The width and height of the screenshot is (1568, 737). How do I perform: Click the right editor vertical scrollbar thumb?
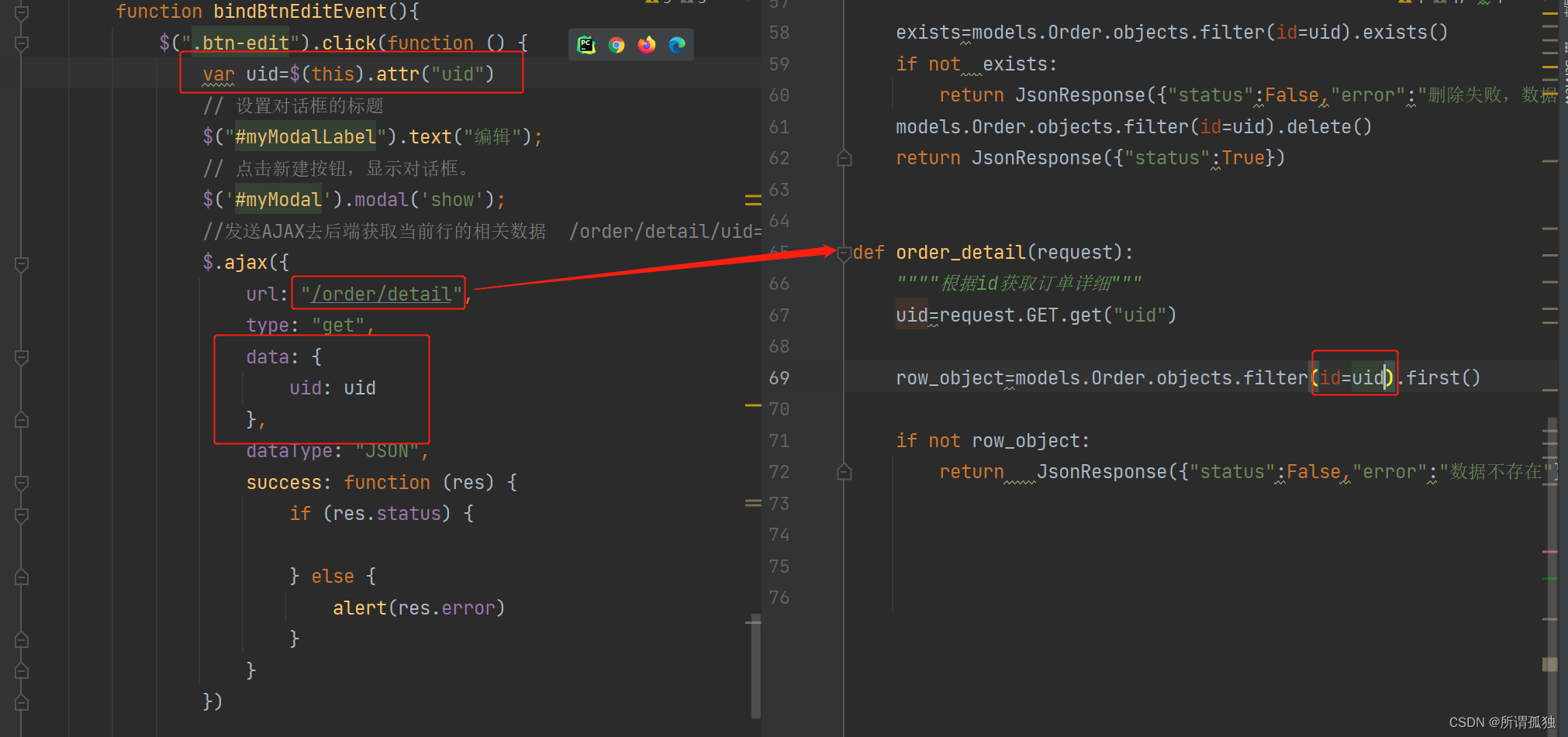pyautogui.click(x=1552, y=577)
